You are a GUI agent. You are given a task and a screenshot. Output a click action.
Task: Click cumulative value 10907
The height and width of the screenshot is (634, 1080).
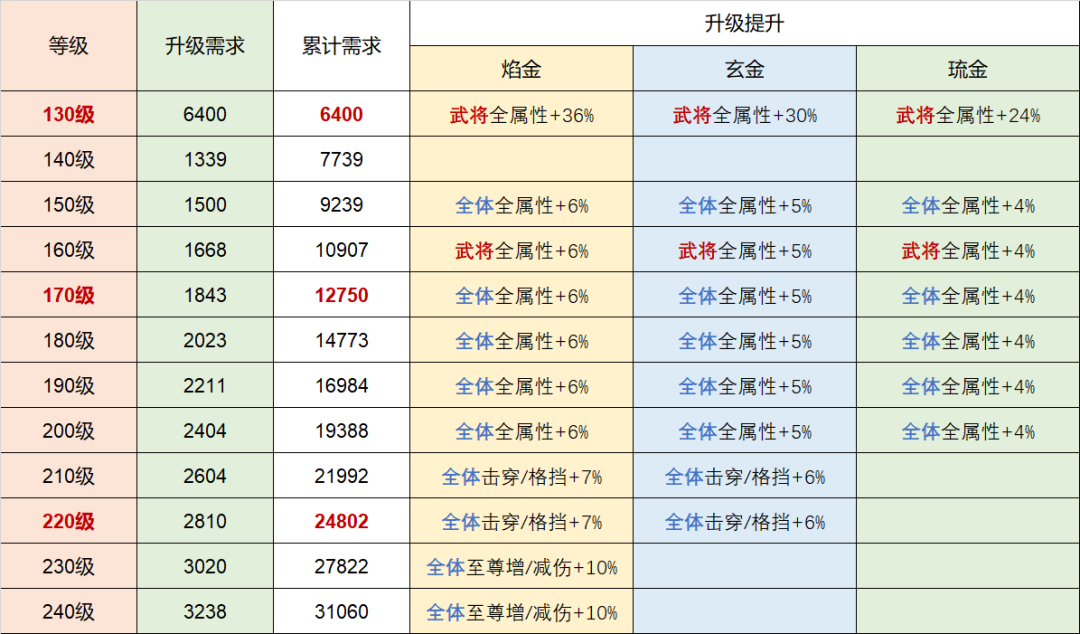342,250
